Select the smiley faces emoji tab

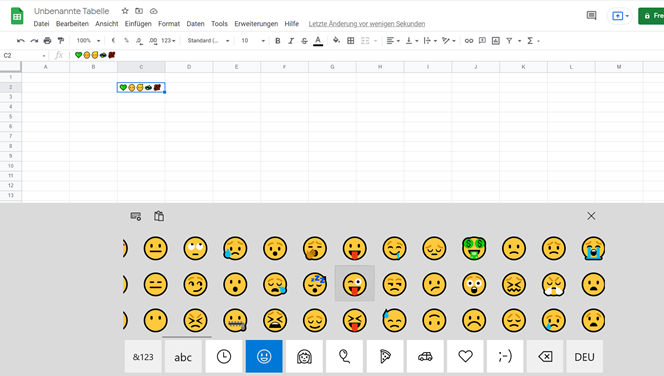pos(264,357)
